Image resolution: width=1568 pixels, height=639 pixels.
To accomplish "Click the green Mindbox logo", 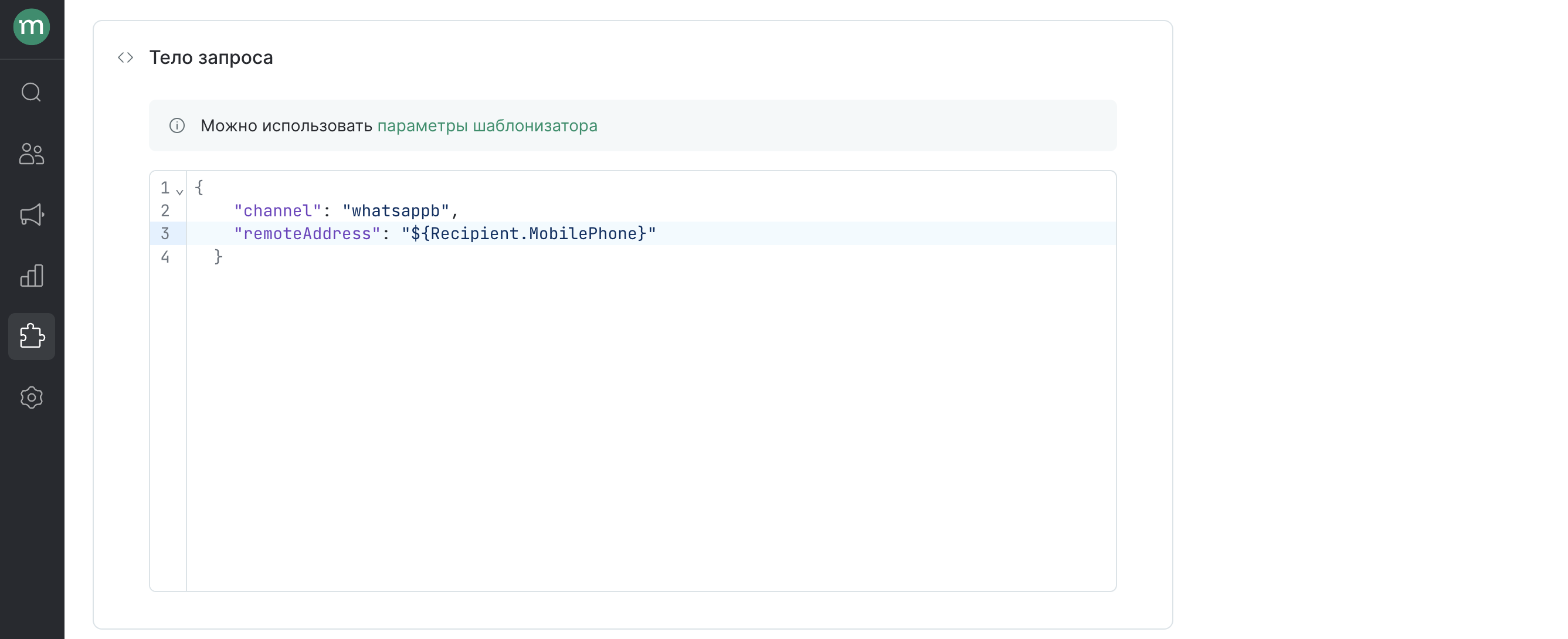I will point(32,27).
